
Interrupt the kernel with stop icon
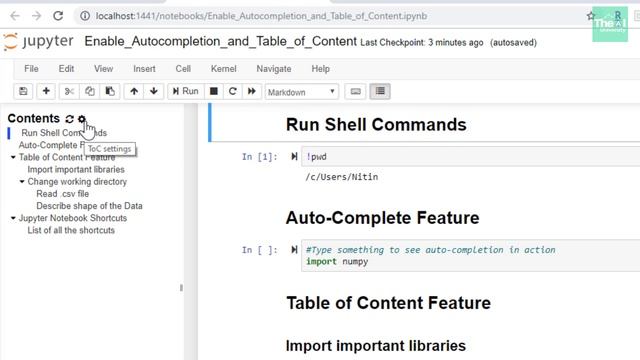coord(213,91)
